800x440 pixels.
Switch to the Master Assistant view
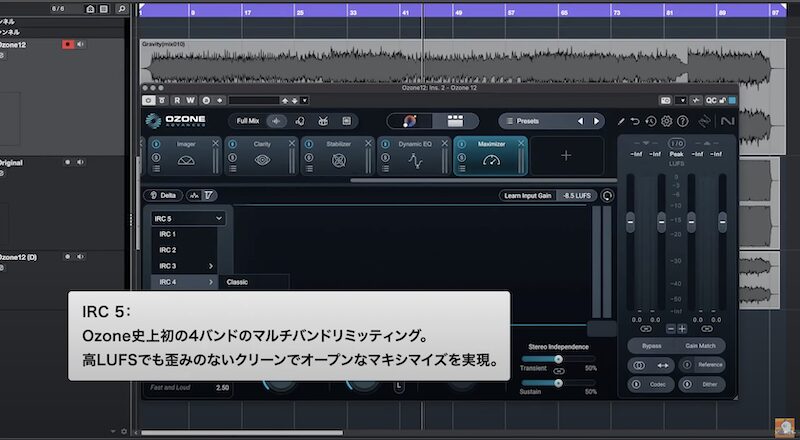tap(410, 121)
